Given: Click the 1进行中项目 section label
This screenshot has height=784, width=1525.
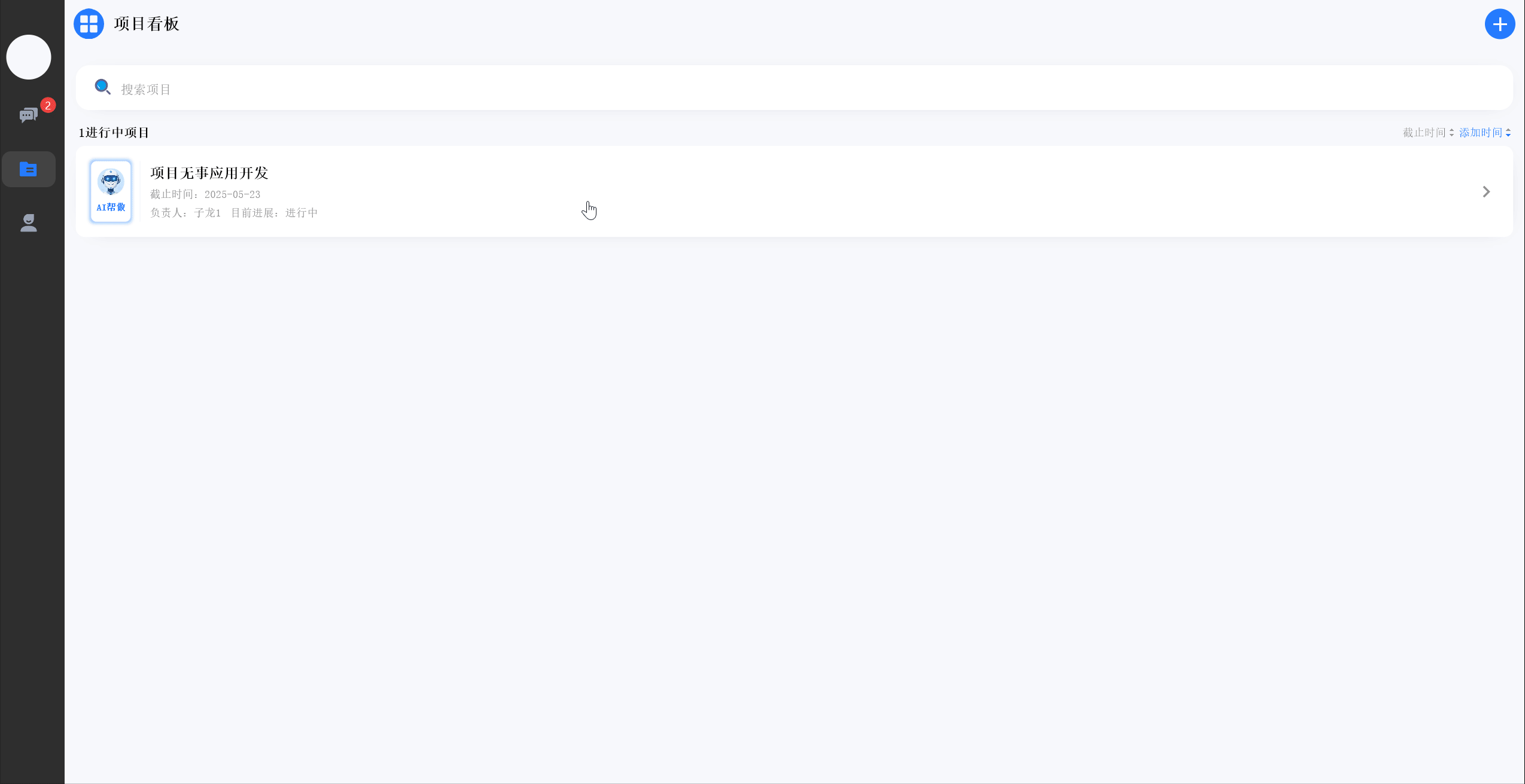Looking at the screenshot, I should pyautogui.click(x=114, y=133).
